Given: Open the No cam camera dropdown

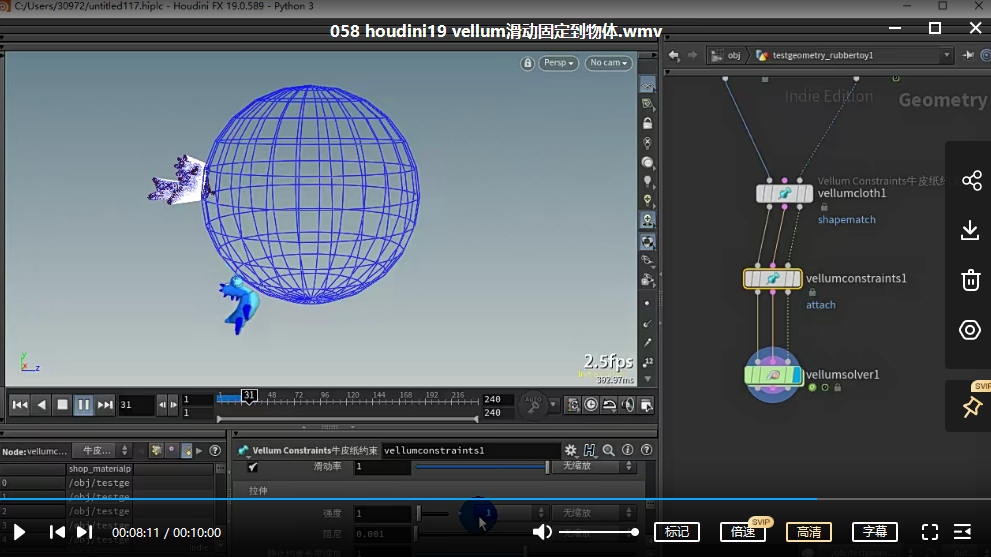Looking at the screenshot, I should pyautogui.click(x=609, y=63).
